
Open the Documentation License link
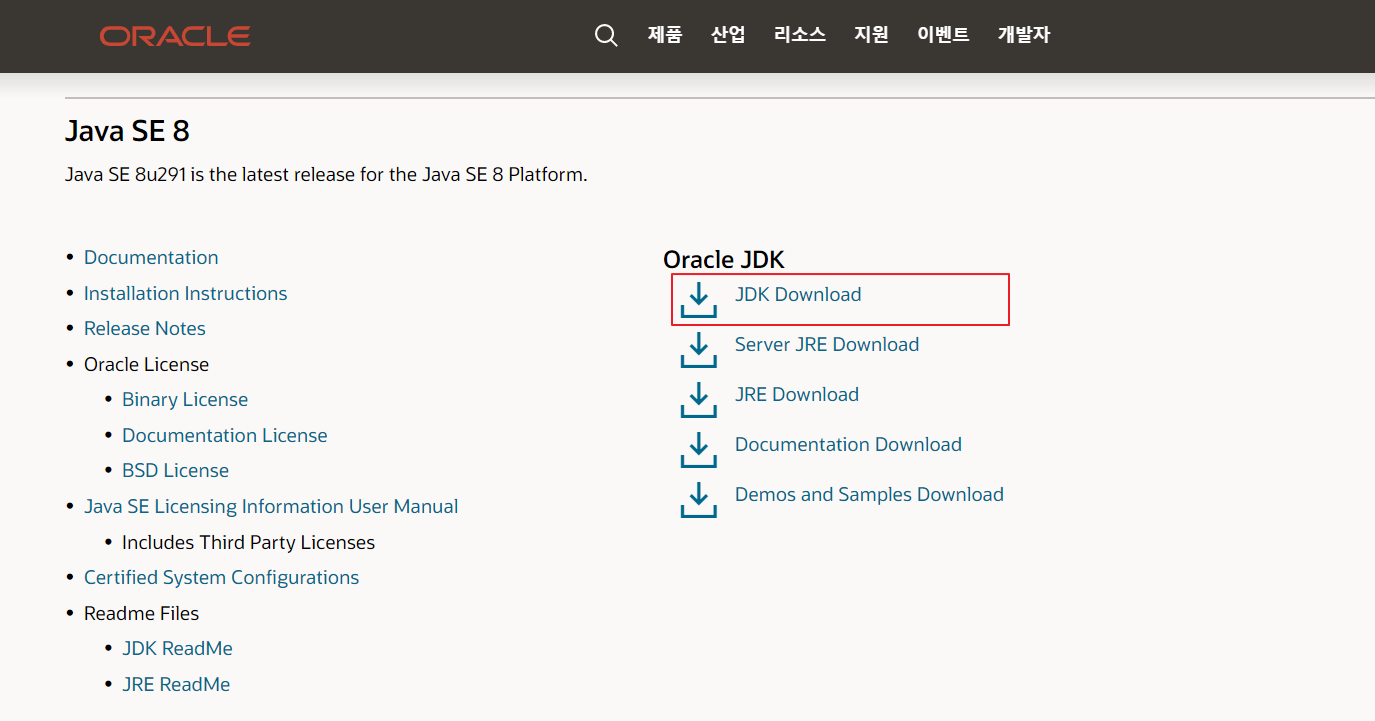coord(225,436)
